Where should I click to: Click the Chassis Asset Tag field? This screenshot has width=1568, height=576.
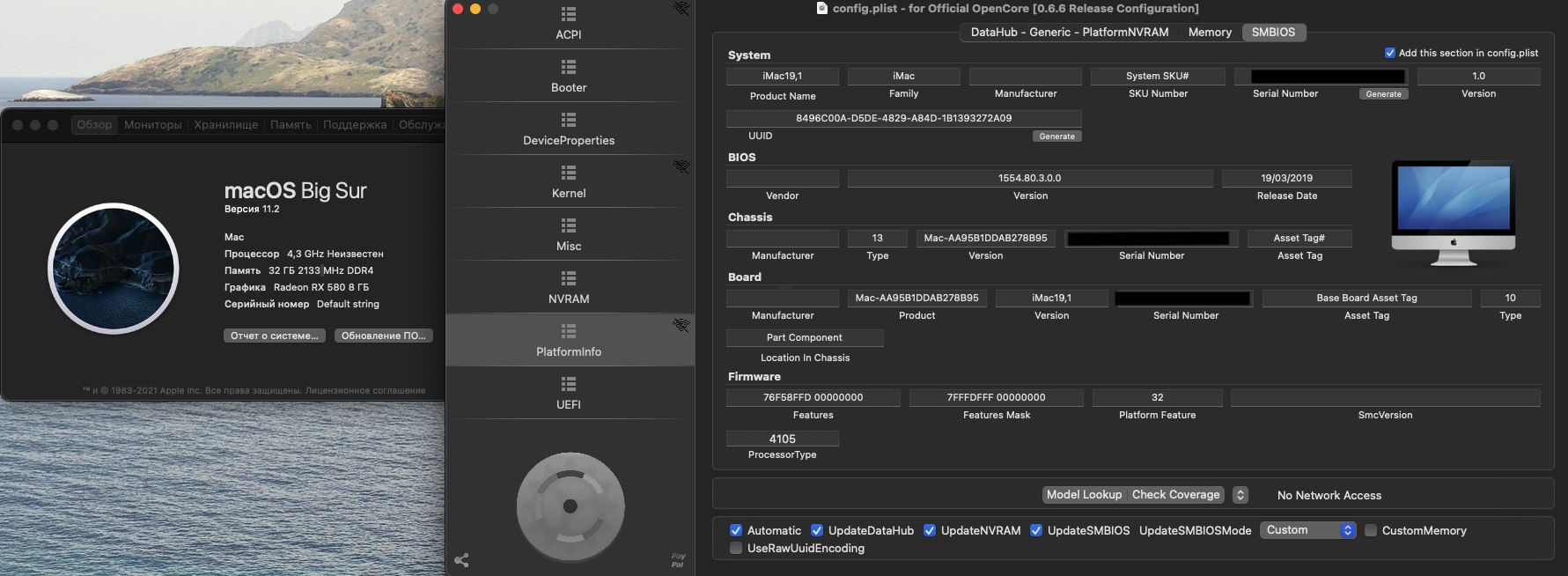(1299, 238)
